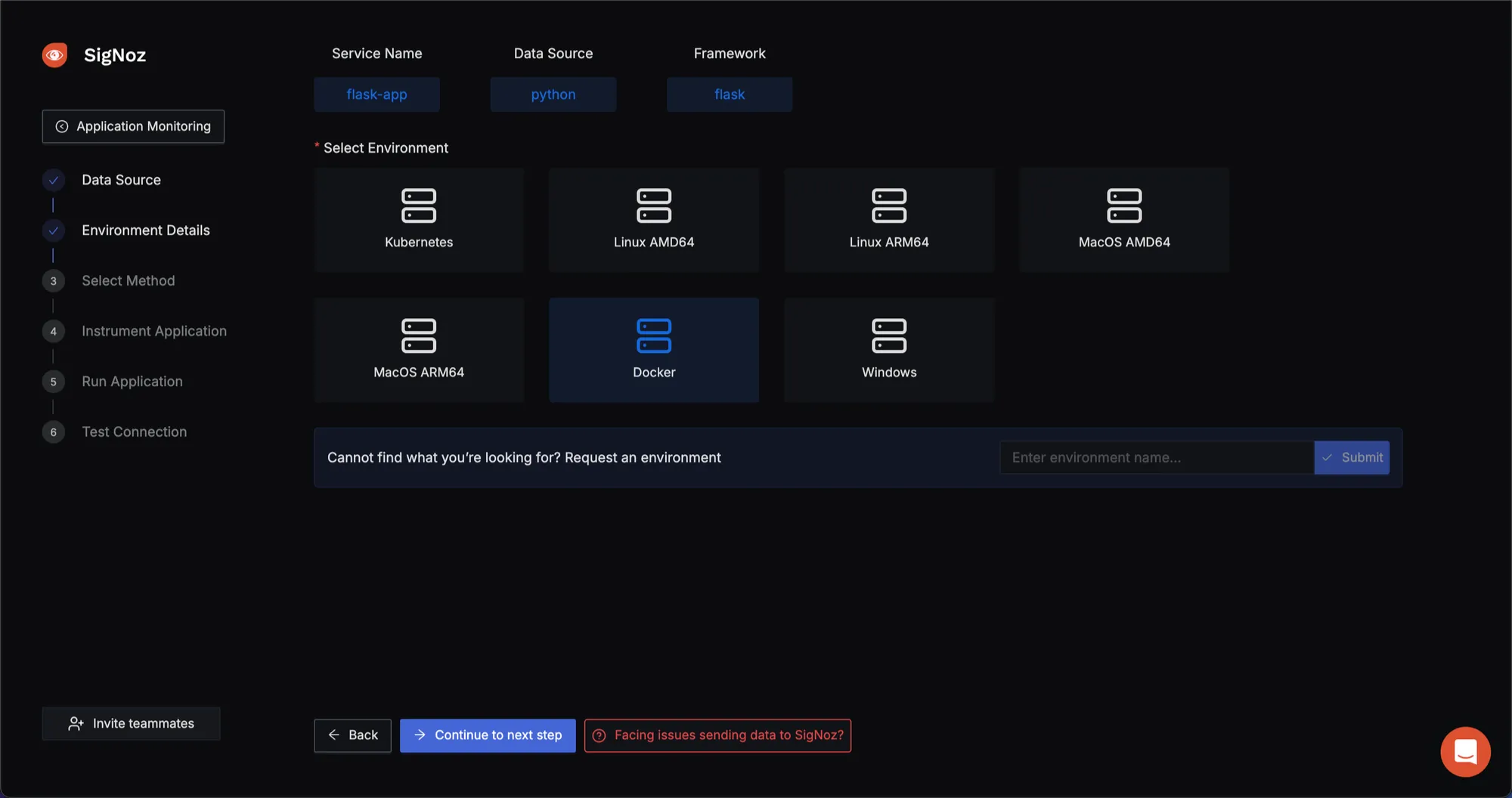
Task: Click the arrow icon in Continue button
Action: click(420, 735)
